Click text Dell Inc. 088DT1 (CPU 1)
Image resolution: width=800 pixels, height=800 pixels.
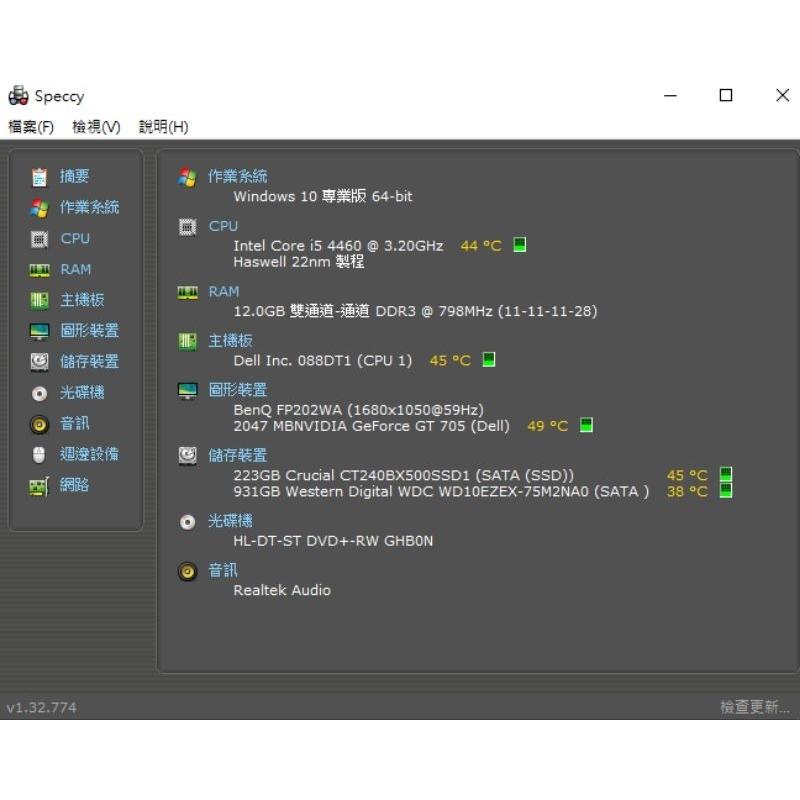click(322, 361)
